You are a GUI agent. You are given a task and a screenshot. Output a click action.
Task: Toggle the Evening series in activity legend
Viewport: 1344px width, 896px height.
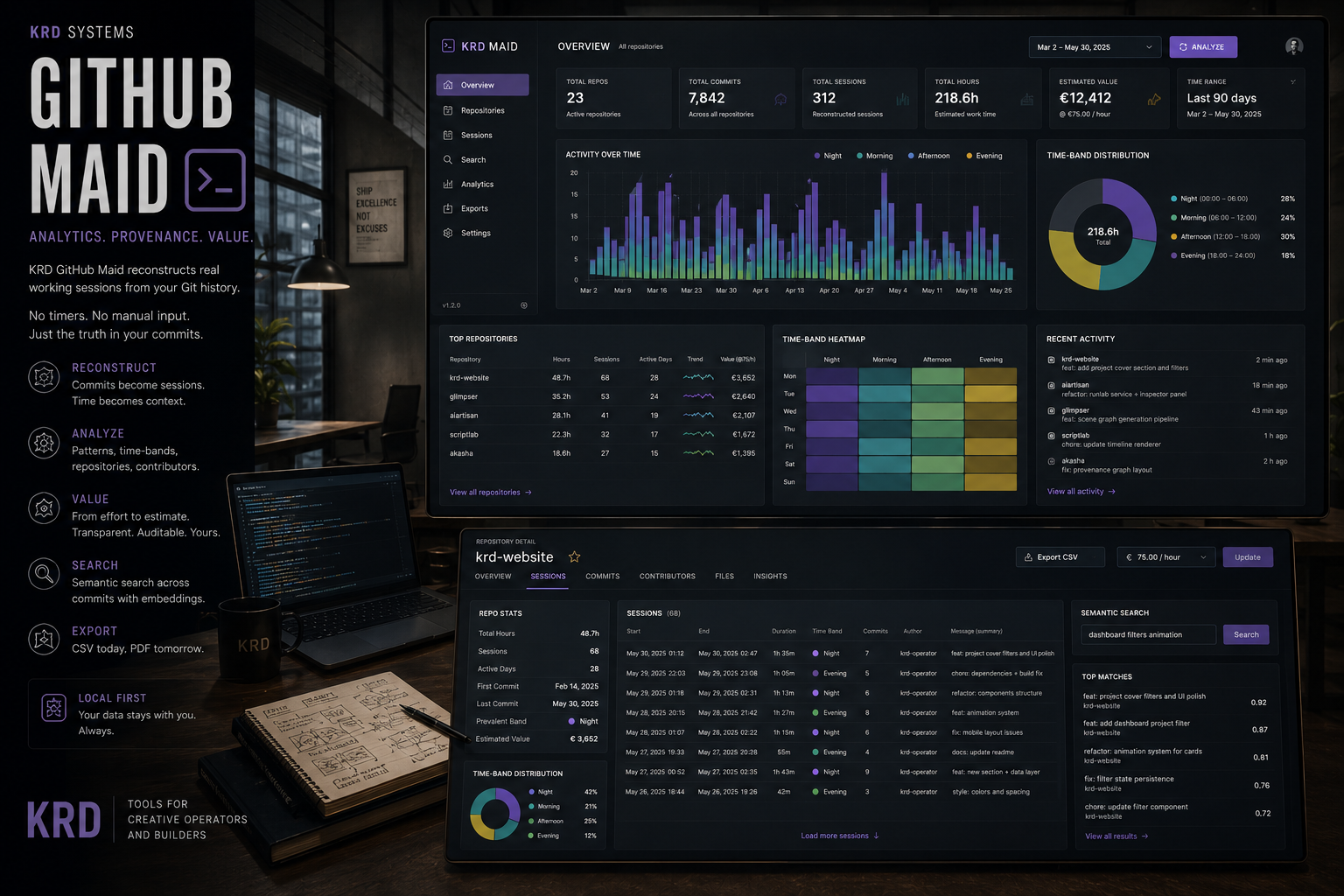point(984,156)
